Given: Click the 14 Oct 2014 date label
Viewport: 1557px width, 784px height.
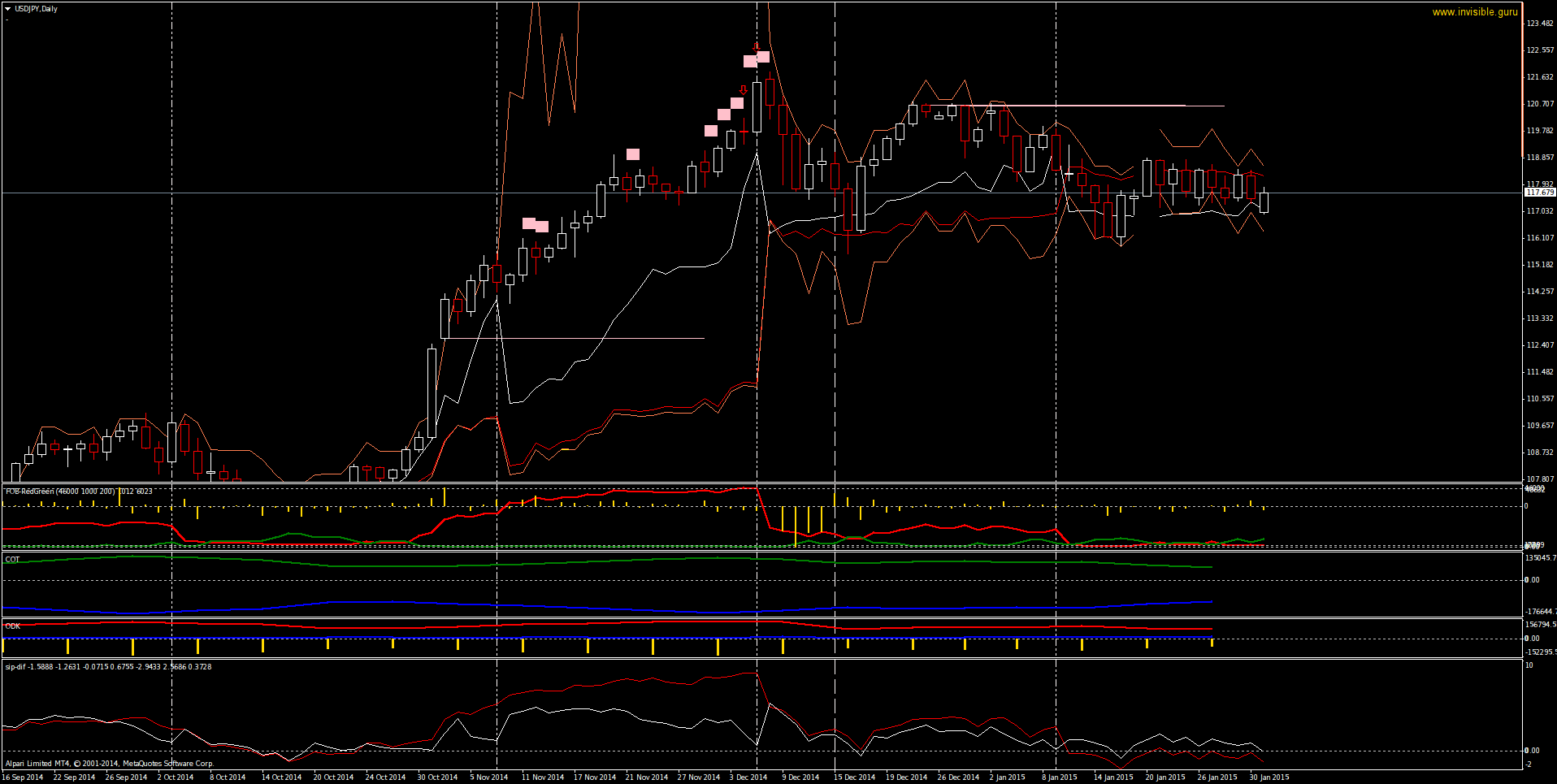Looking at the screenshot, I should pos(281,777).
